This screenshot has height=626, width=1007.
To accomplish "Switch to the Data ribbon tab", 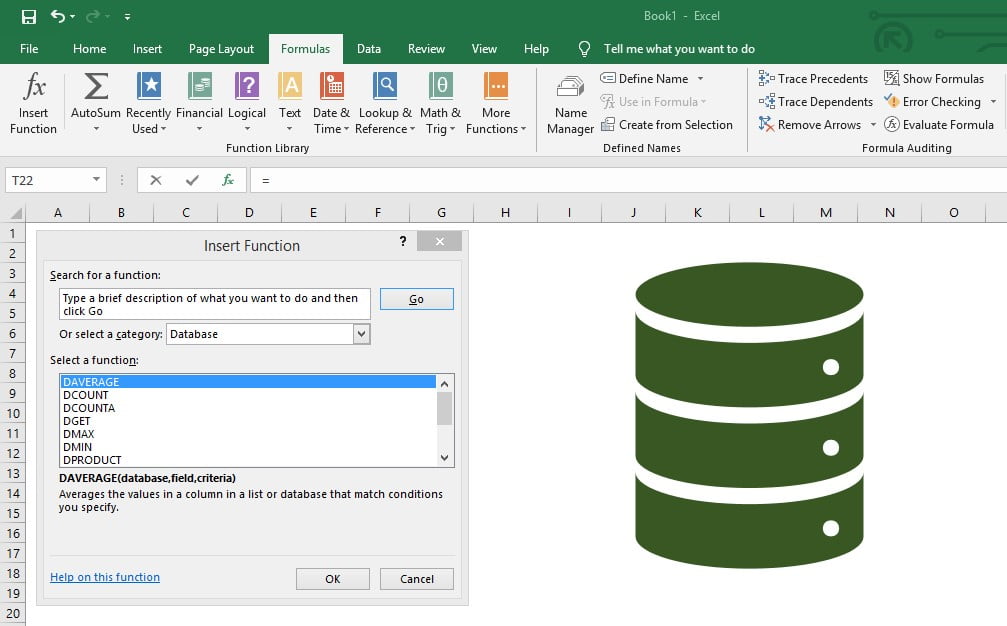I will coord(368,48).
